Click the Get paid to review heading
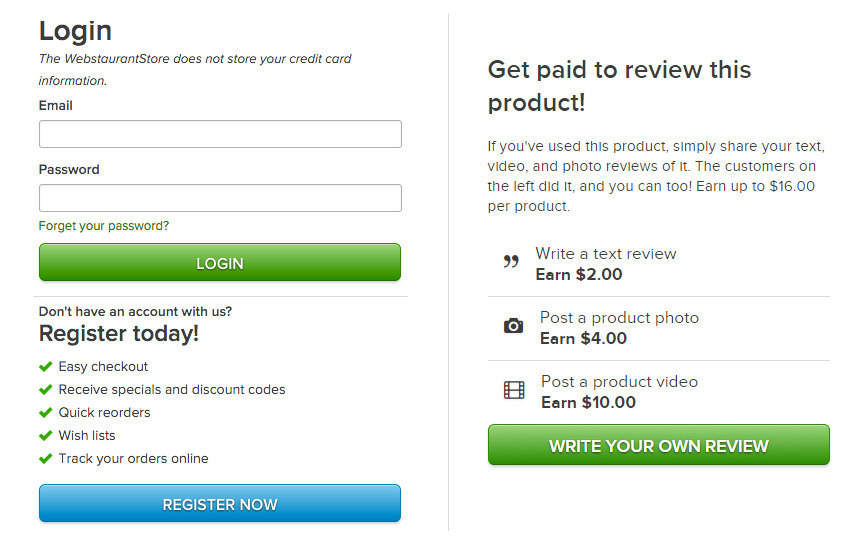Viewport: 865px width, 549px height. point(620,86)
